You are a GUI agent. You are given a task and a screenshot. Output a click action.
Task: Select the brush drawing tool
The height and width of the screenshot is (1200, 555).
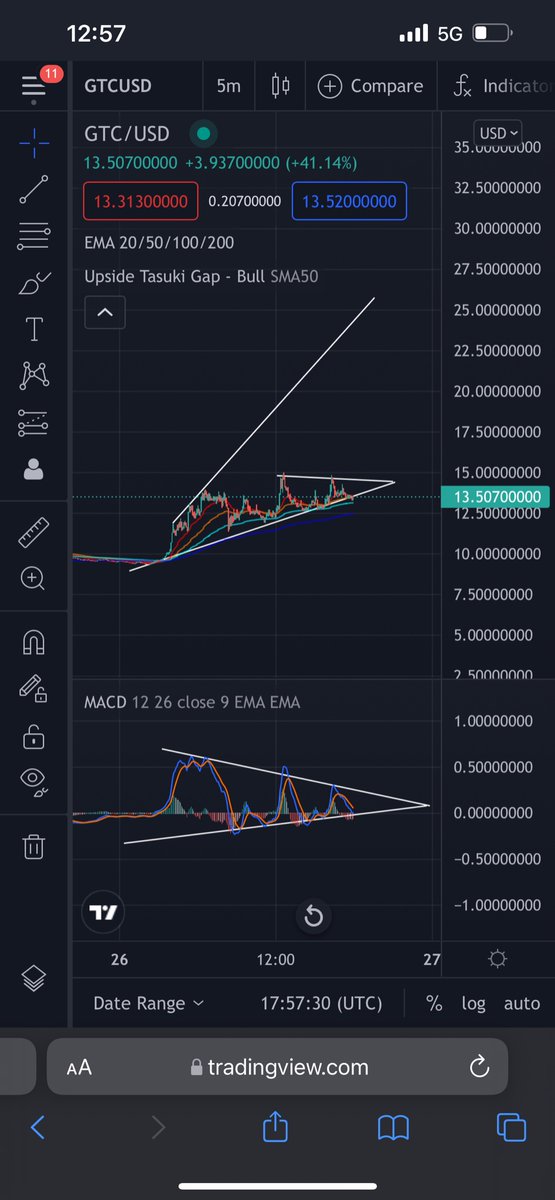tap(34, 283)
